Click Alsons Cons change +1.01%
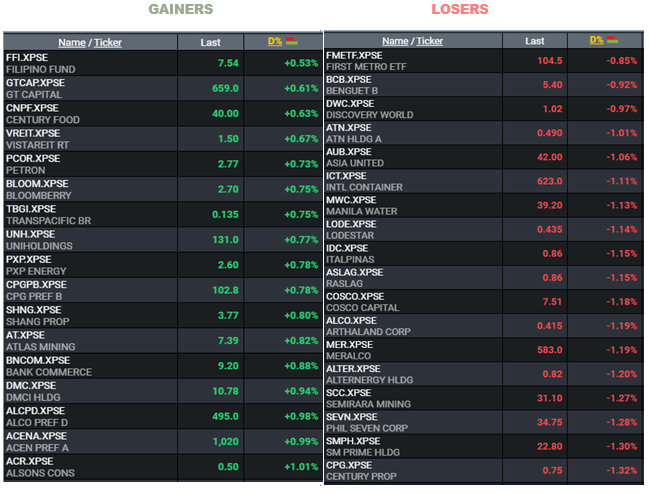Viewport: 649px width, 493px height. (301, 467)
